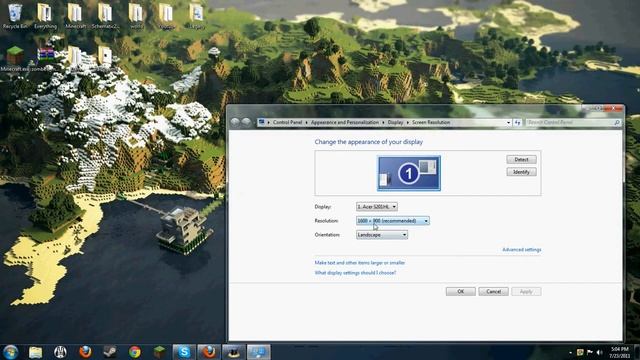Go forward in Control Panel window

click(246, 122)
